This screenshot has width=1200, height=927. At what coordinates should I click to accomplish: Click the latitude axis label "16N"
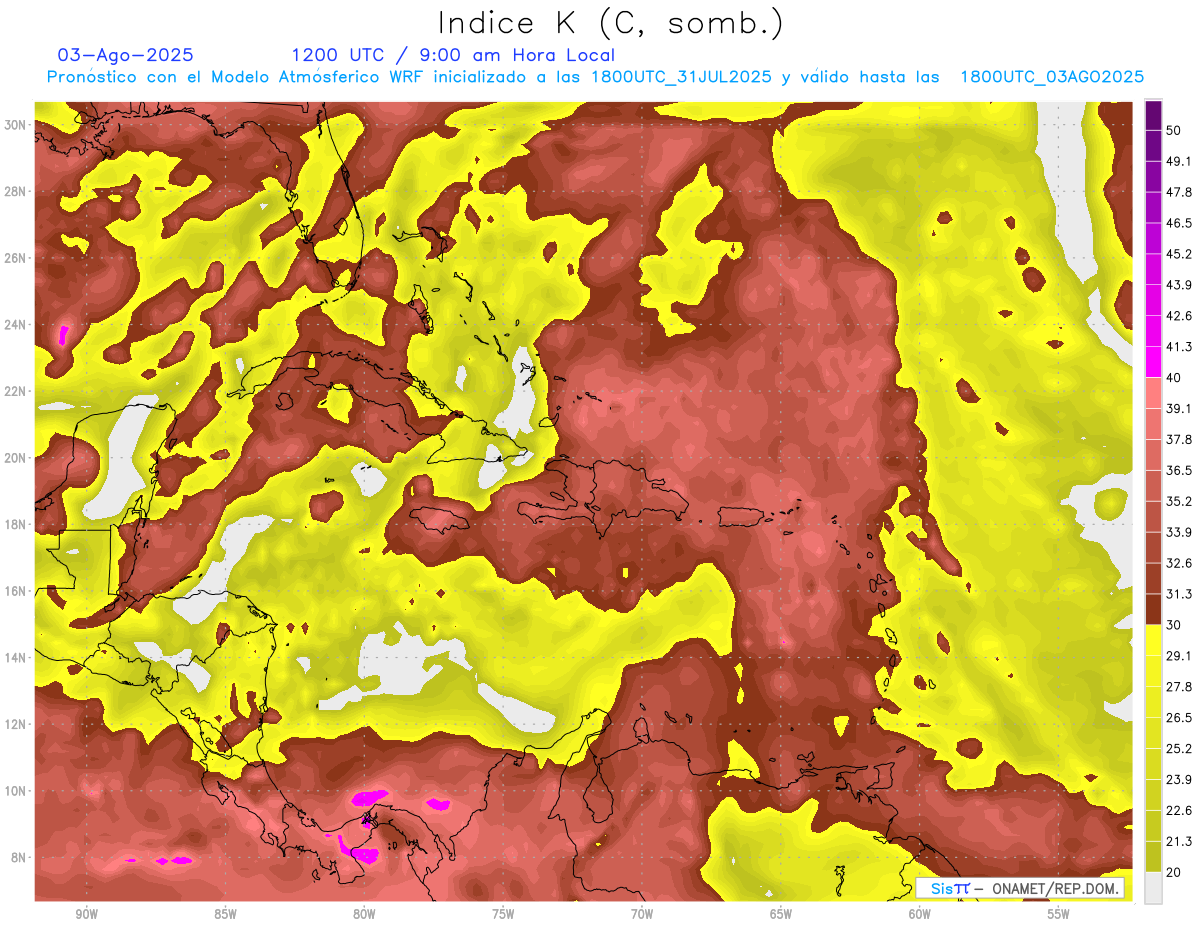tap(15, 591)
